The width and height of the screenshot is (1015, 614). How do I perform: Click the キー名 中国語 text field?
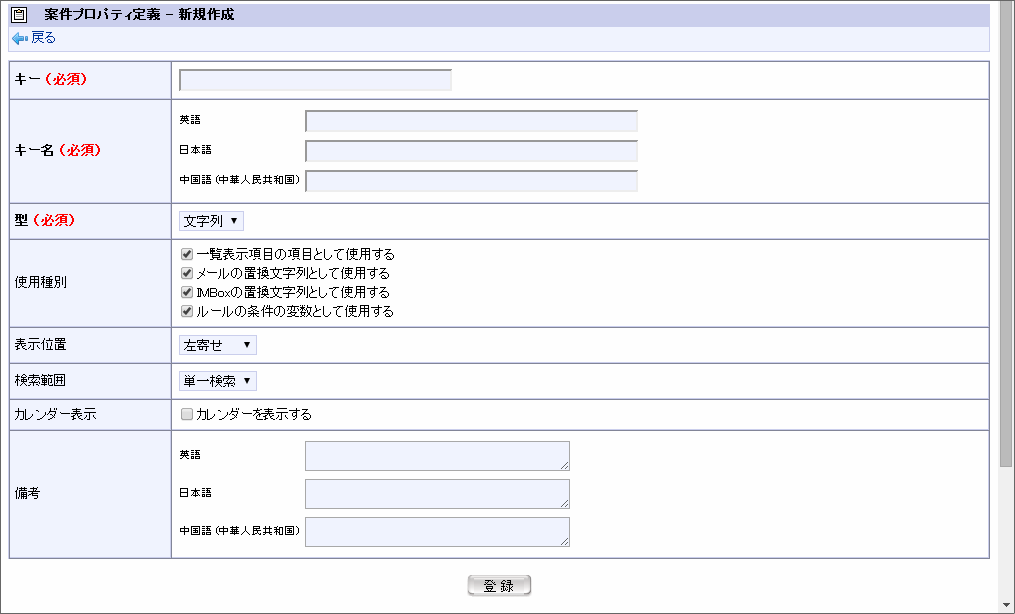pos(471,181)
